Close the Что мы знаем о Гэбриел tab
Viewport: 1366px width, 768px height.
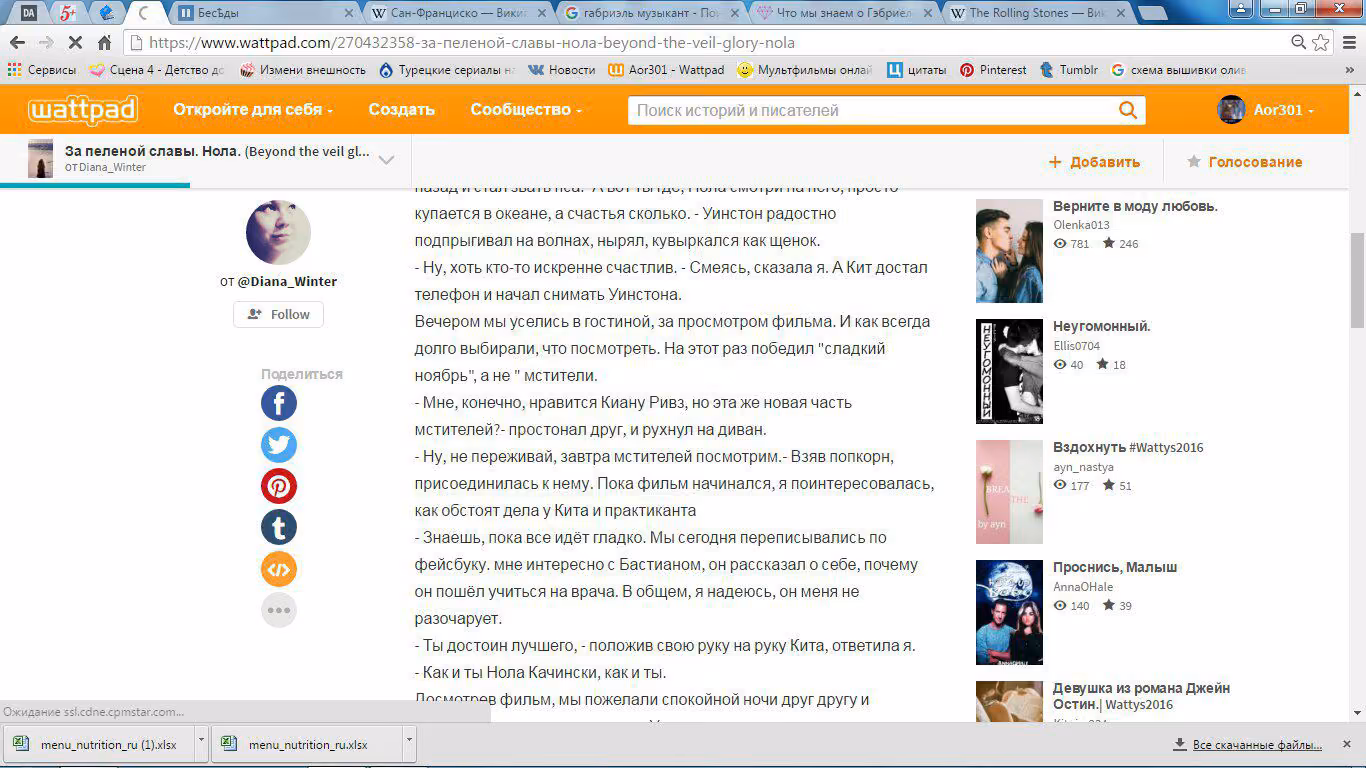928,13
